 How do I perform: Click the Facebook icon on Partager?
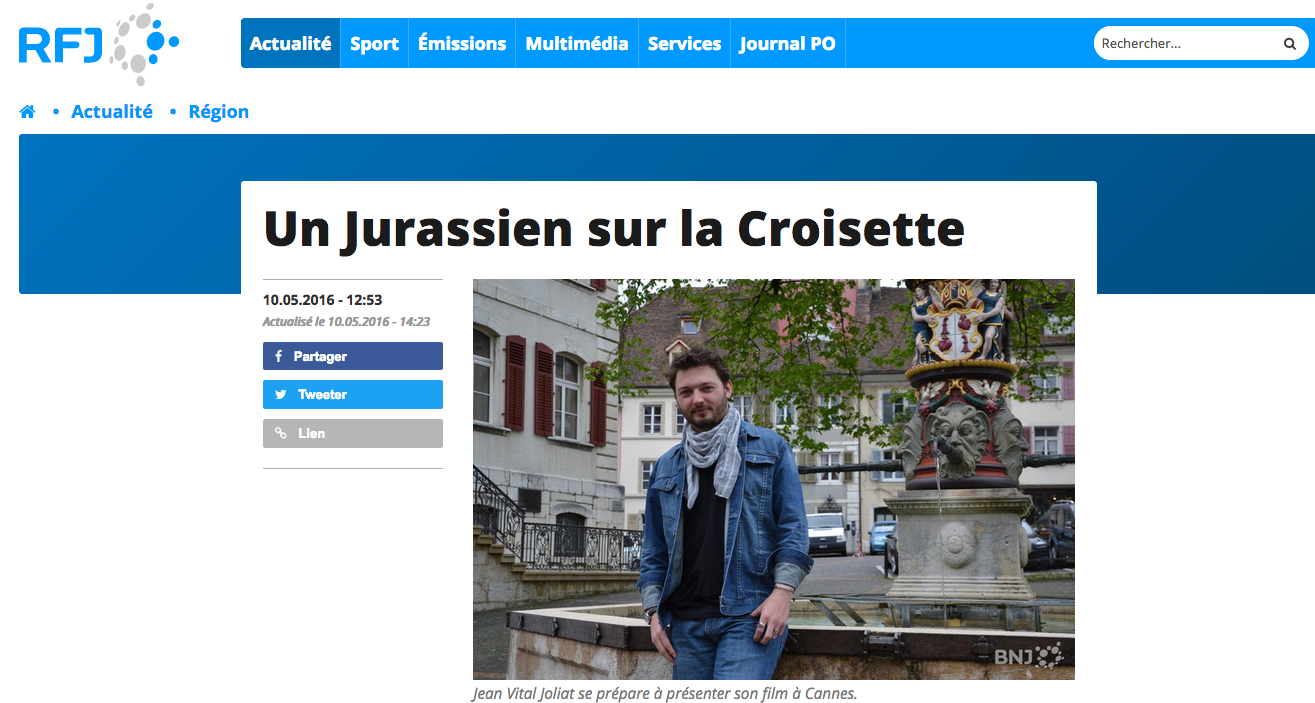pyautogui.click(x=279, y=356)
